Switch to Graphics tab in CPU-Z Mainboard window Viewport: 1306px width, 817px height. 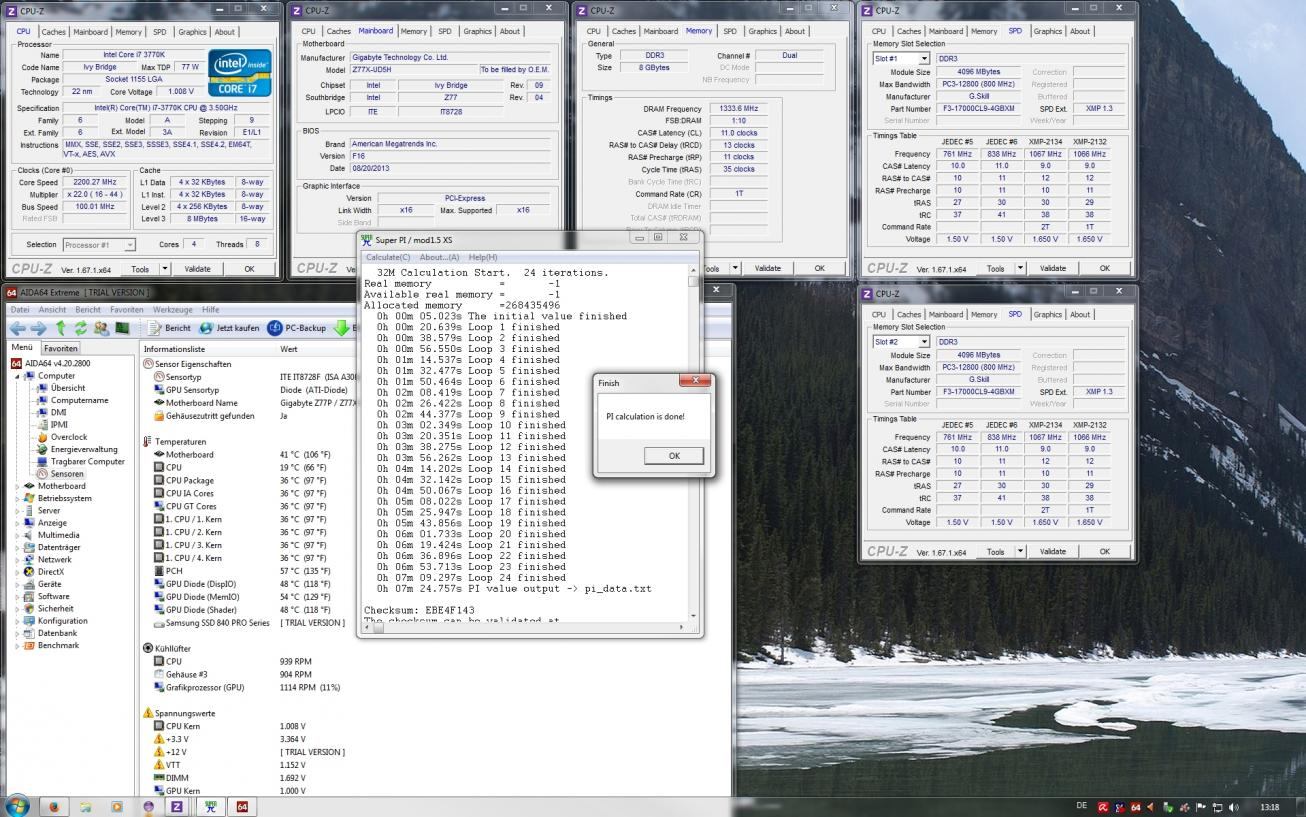[477, 31]
